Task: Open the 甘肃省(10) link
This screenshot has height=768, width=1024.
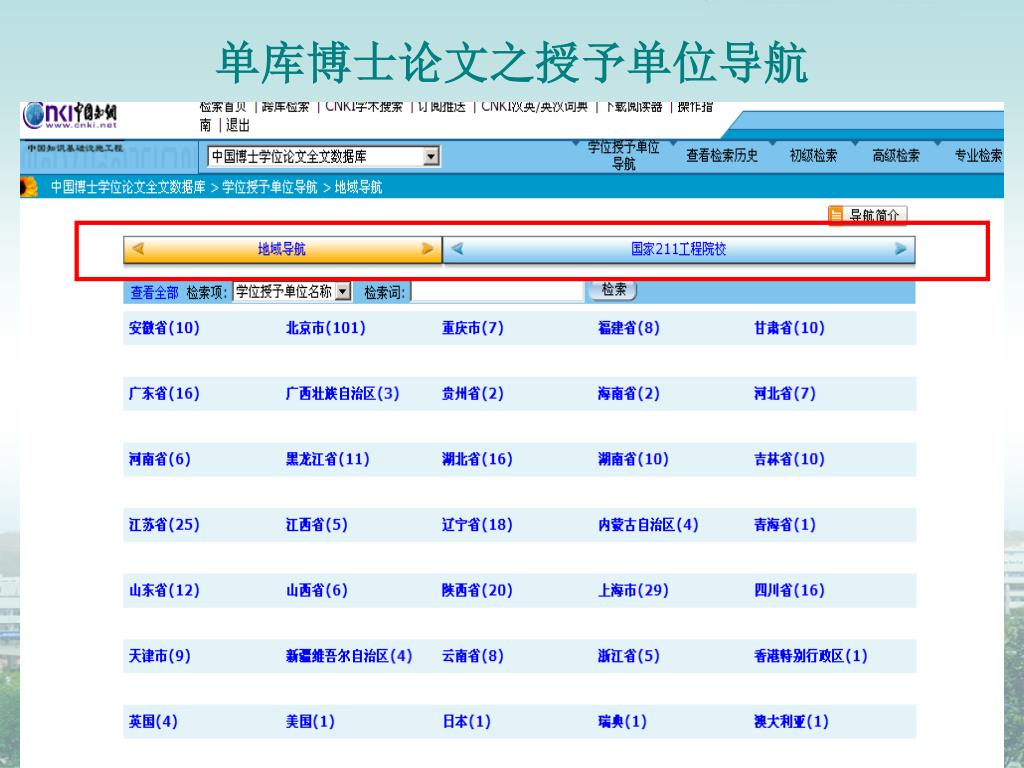Action: pyautogui.click(x=790, y=328)
